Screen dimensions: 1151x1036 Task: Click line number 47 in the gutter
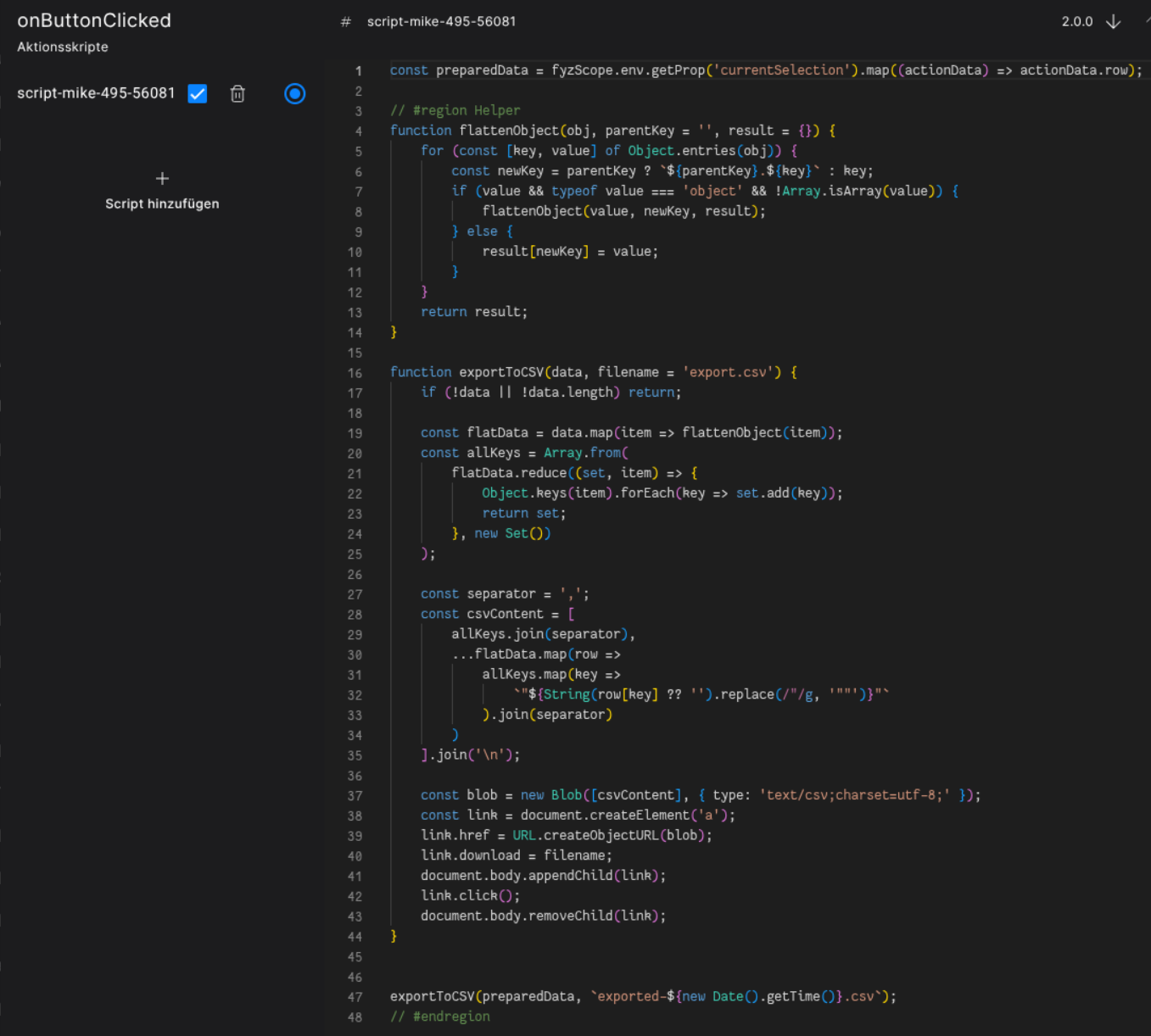(x=355, y=996)
